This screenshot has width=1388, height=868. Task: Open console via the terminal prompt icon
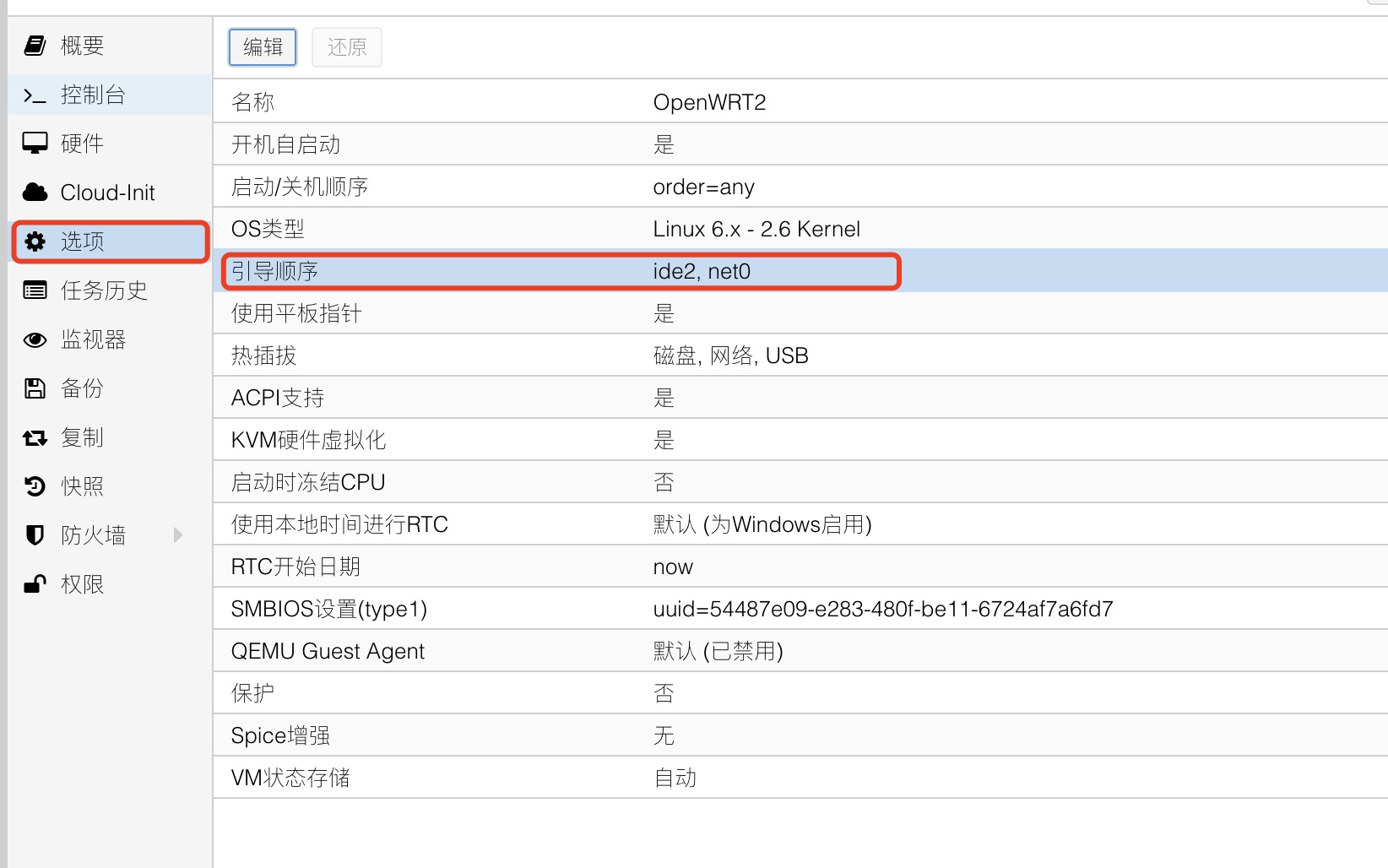(x=35, y=95)
